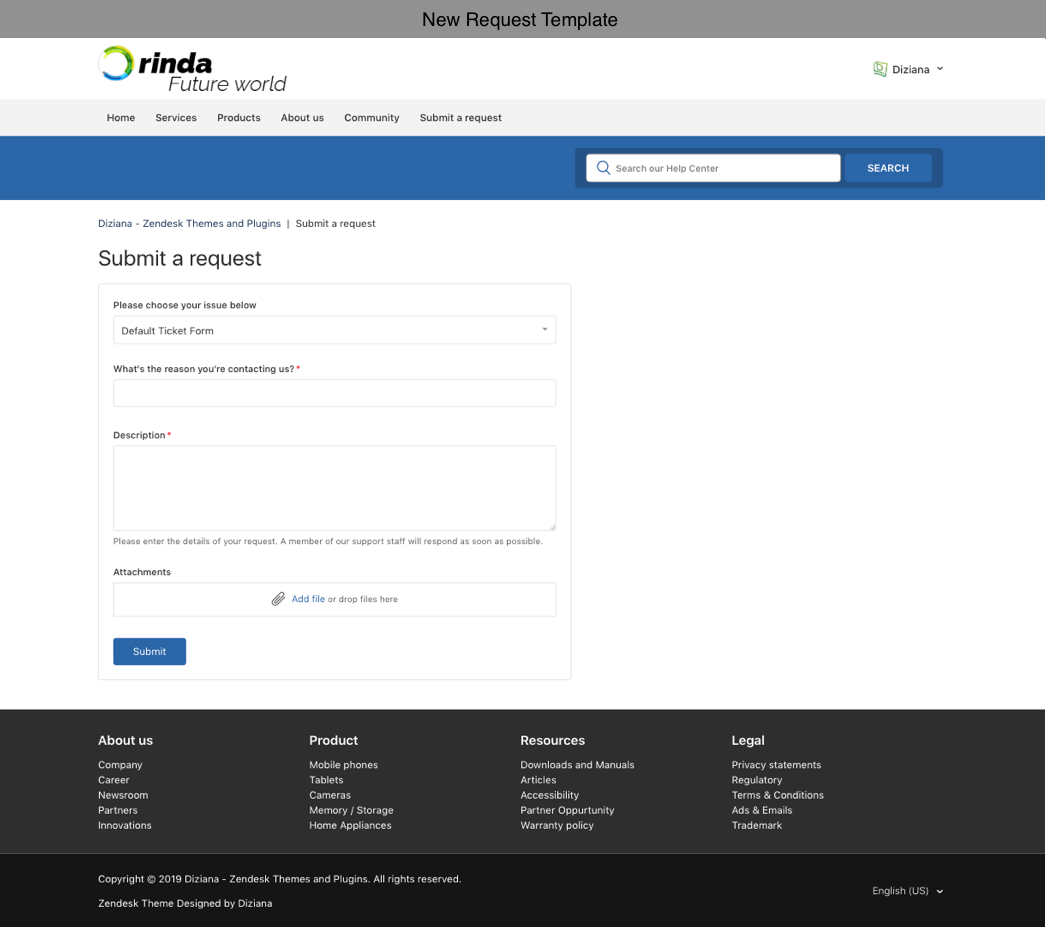Go to the Home menu item
The width and height of the screenshot is (1046, 927).
coord(121,118)
